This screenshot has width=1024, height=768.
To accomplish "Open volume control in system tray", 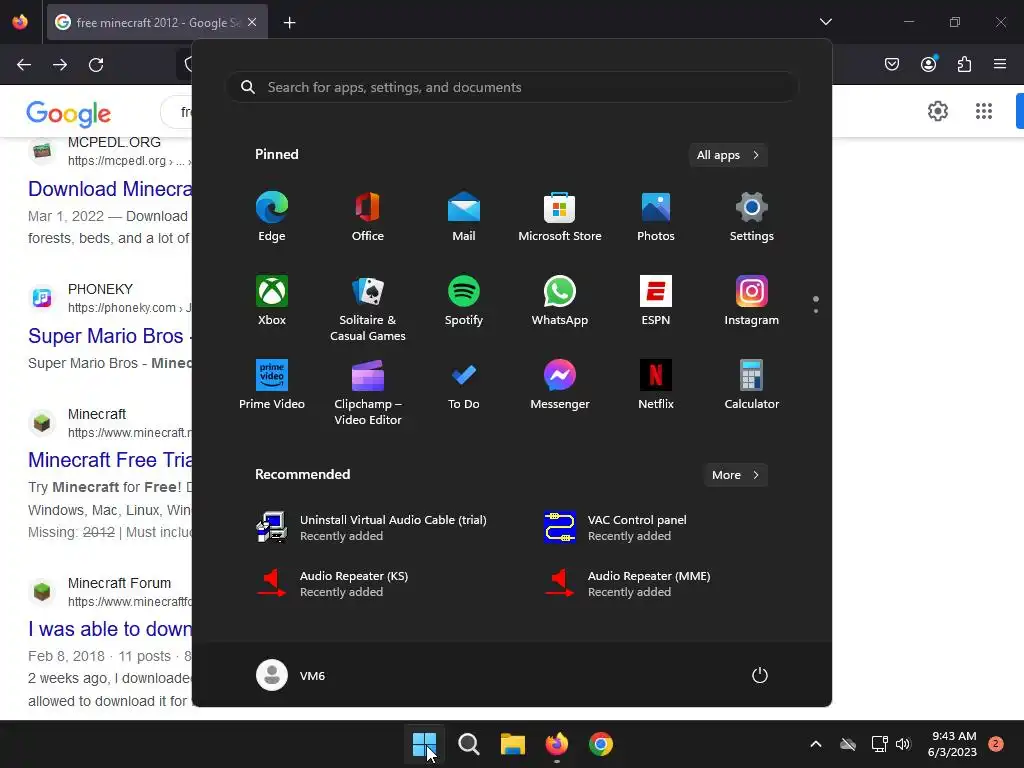I will click(x=903, y=744).
